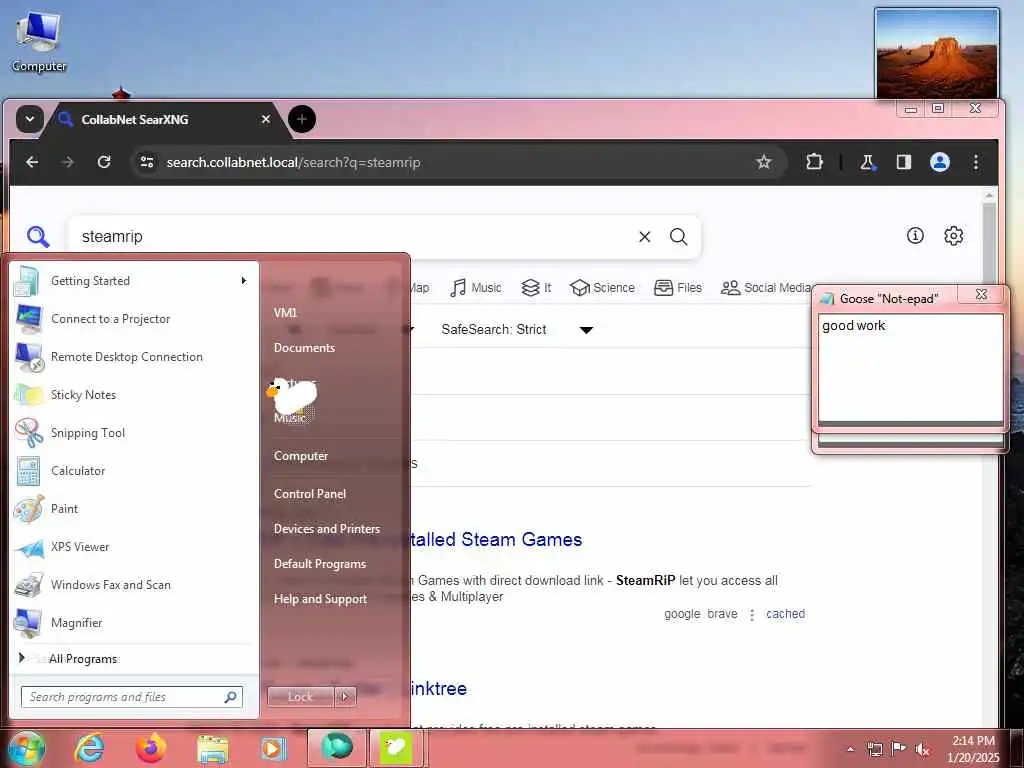Go forward in the browser

click(x=68, y=162)
